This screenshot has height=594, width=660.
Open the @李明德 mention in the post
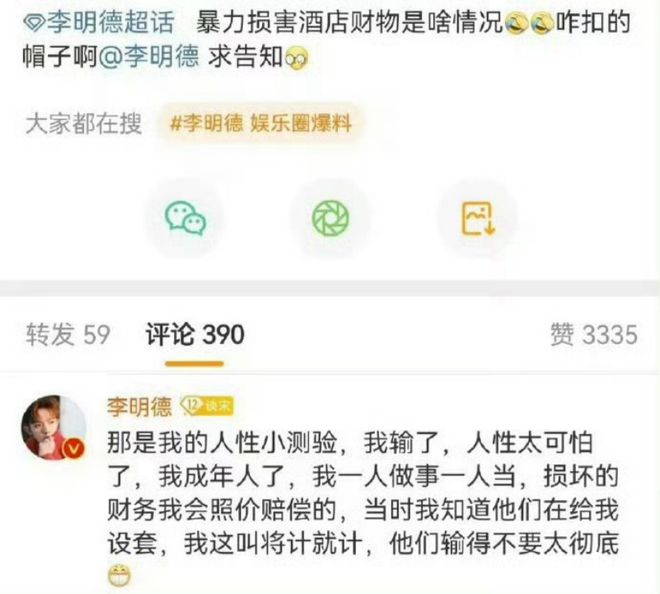(x=149, y=57)
